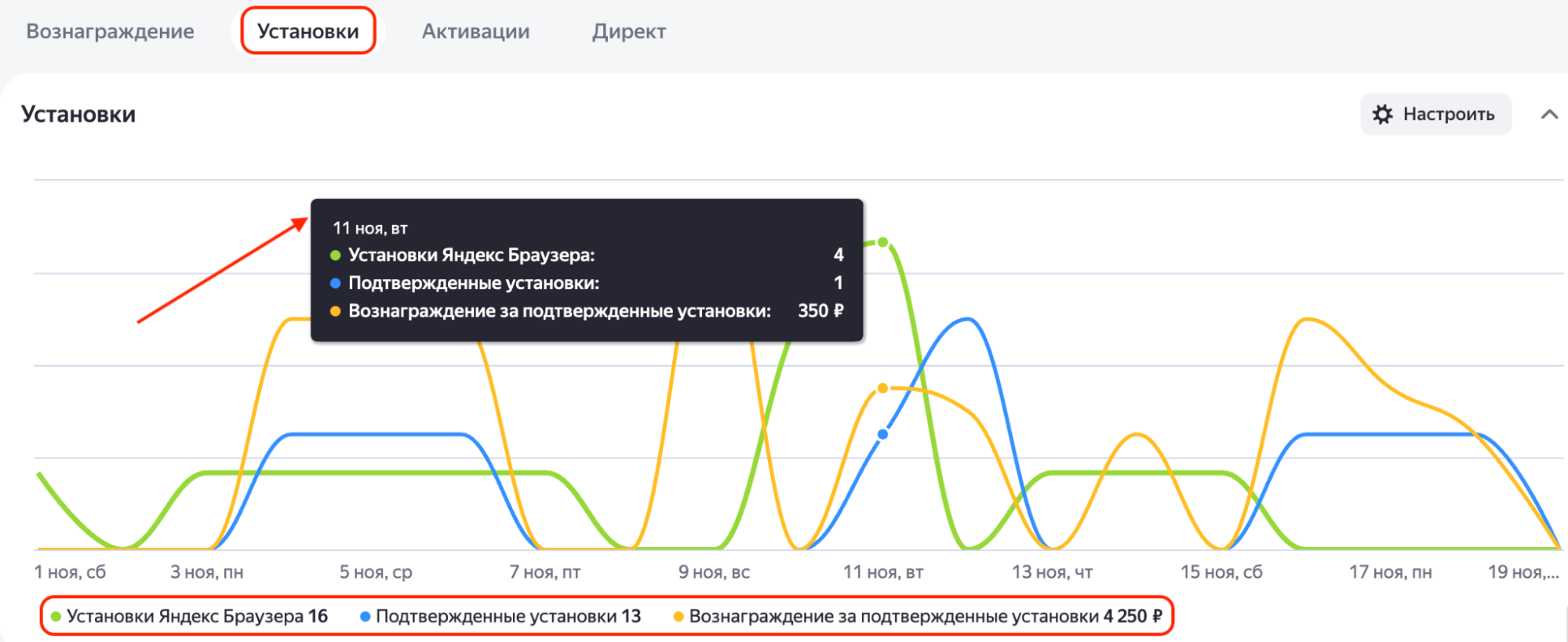1568x642 pixels.
Task: Toggle Вознаграждение за подтвержденные установки legend
Action: (x=918, y=616)
